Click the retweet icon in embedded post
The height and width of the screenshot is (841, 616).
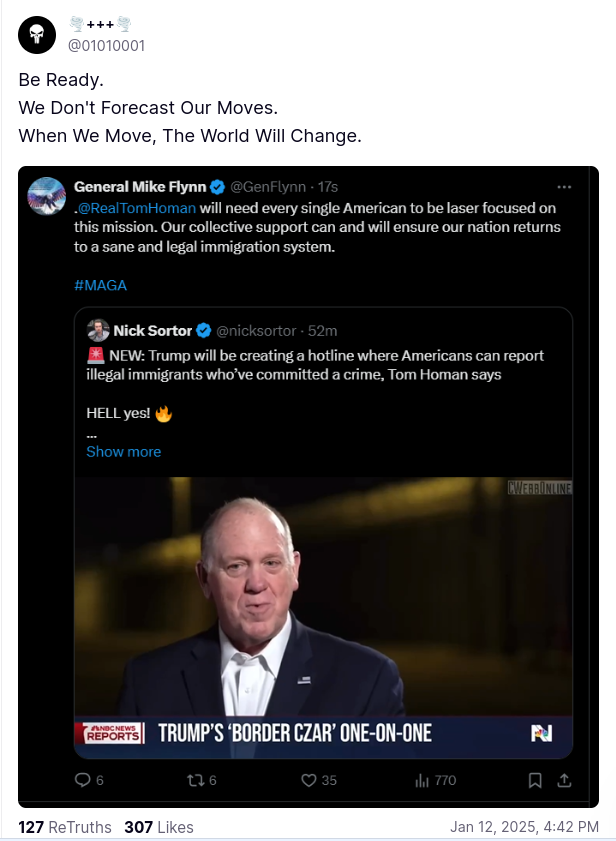pos(196,780)
